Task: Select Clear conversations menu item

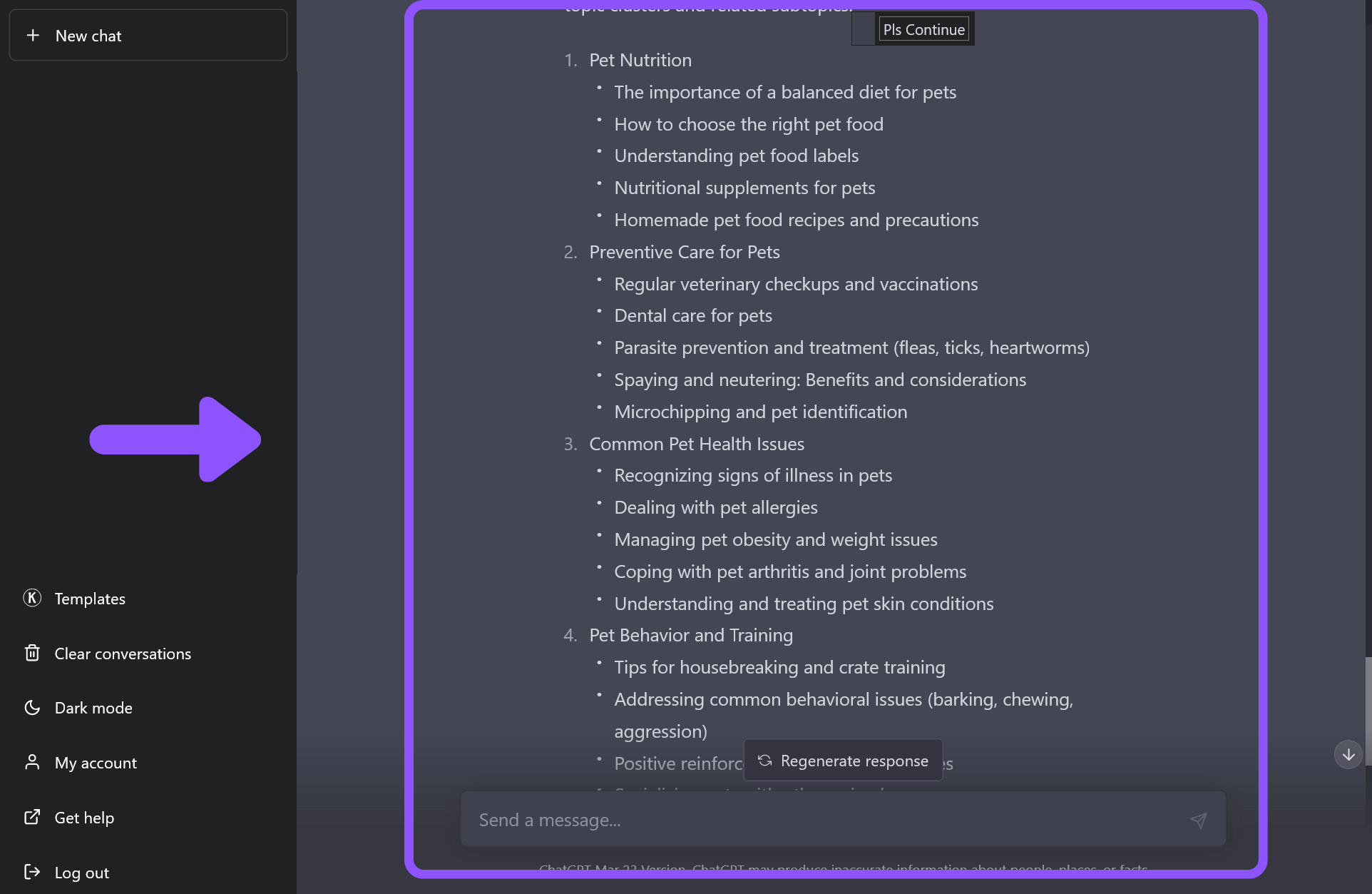Action: coord(122,653)
